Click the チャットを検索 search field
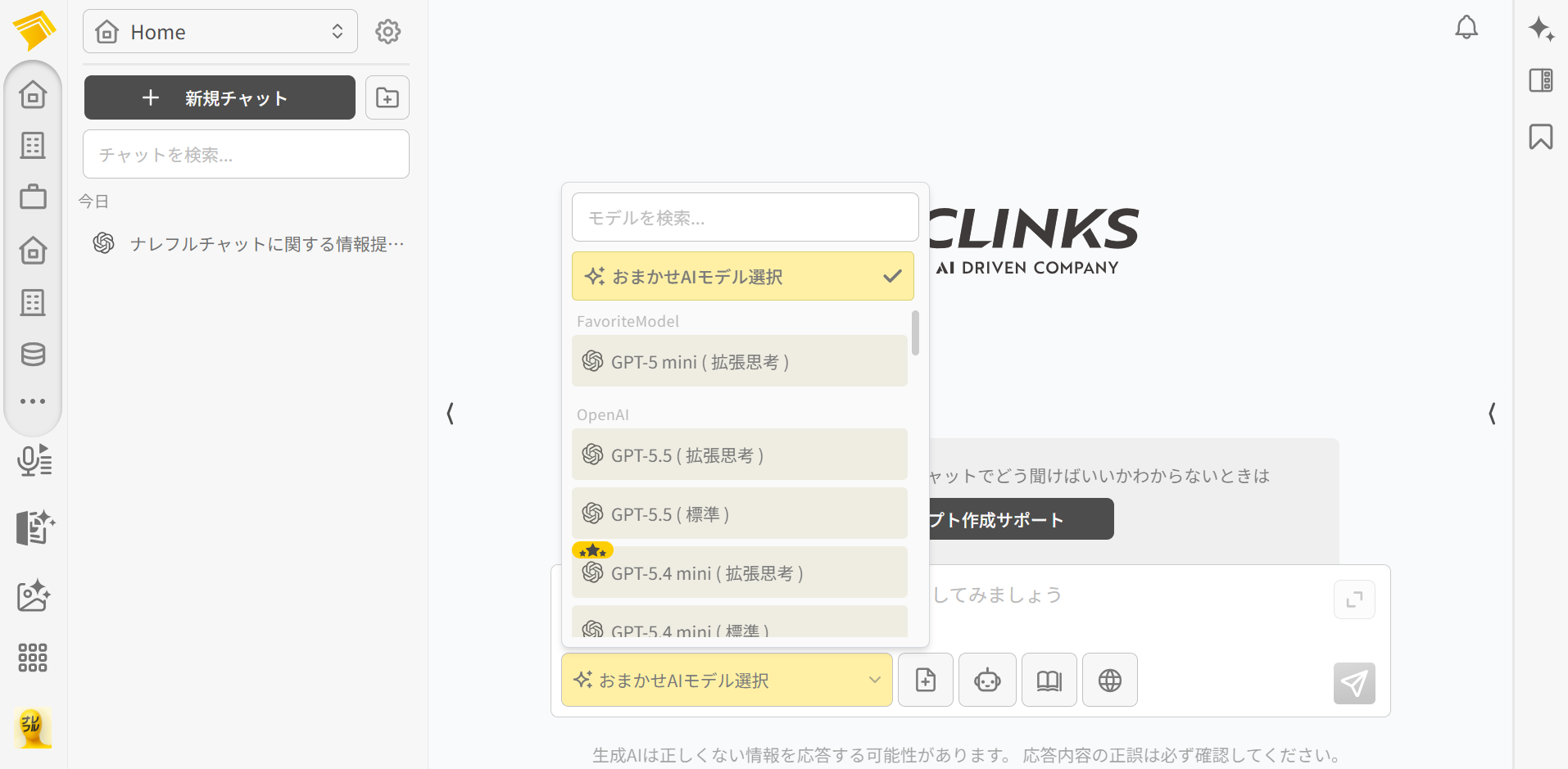 [246, 154]
